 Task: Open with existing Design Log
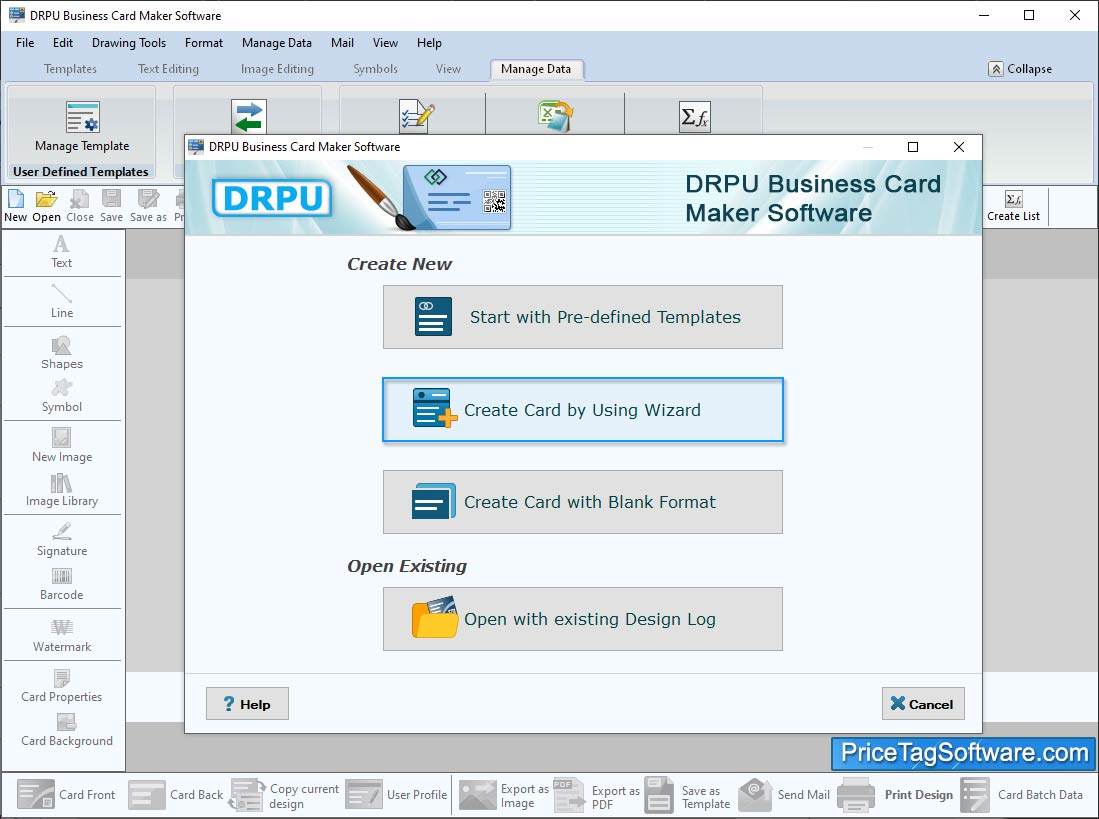point(582,619)
